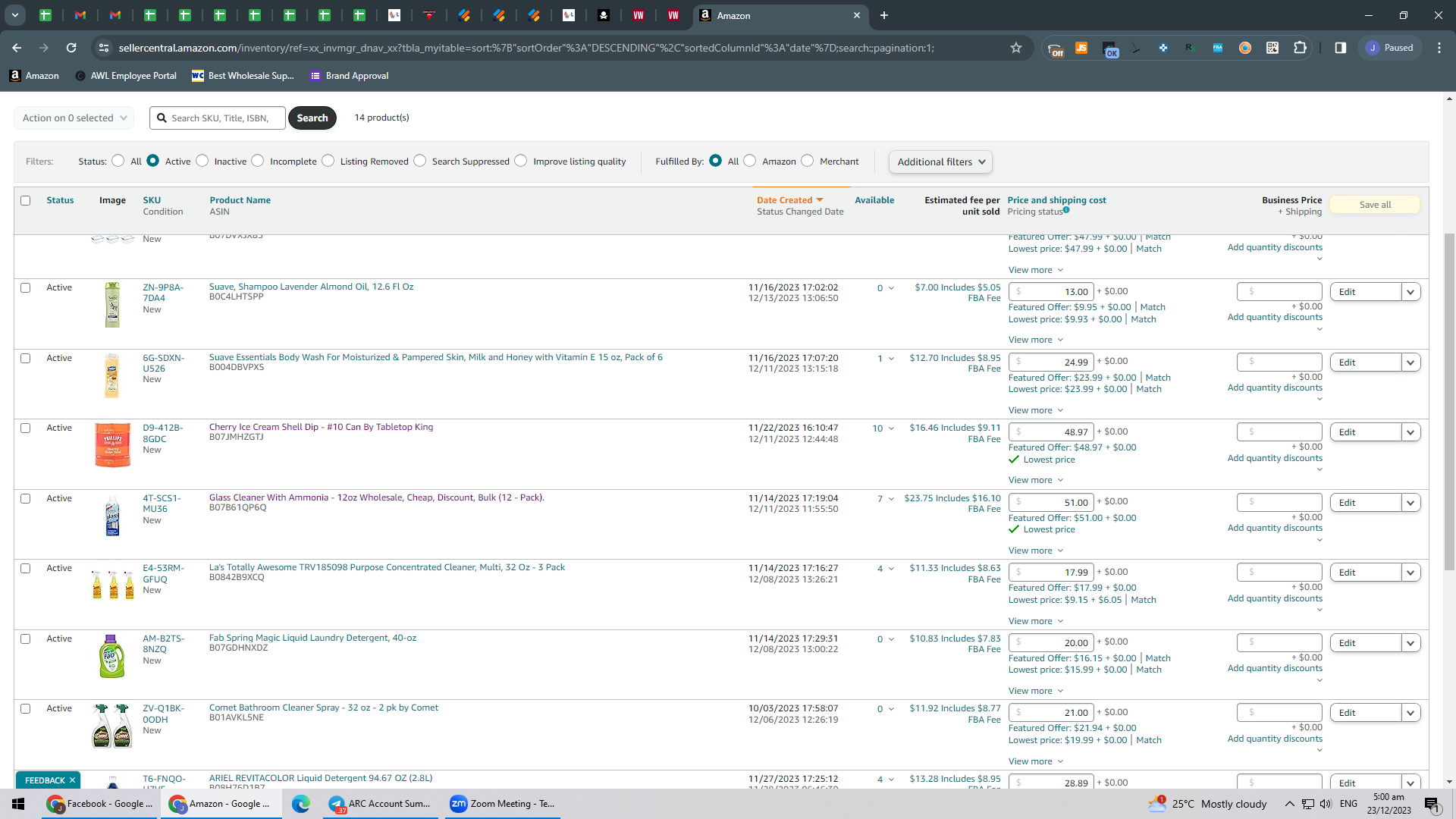
Task: Open the AWL Employee Portal bookmark
Action: click(x=126, y=76)
